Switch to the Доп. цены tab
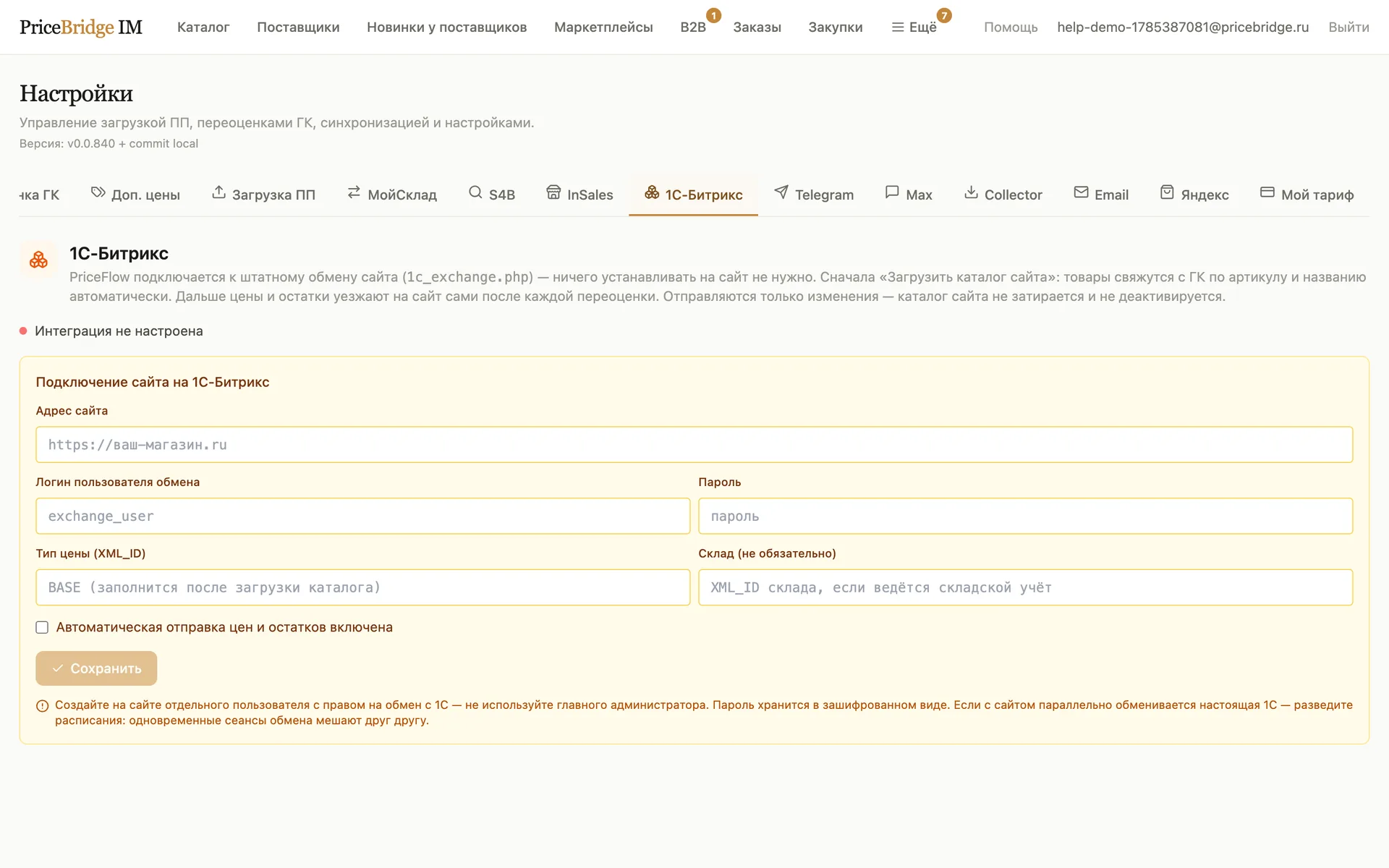1389x868 pixels. point(135,195)
